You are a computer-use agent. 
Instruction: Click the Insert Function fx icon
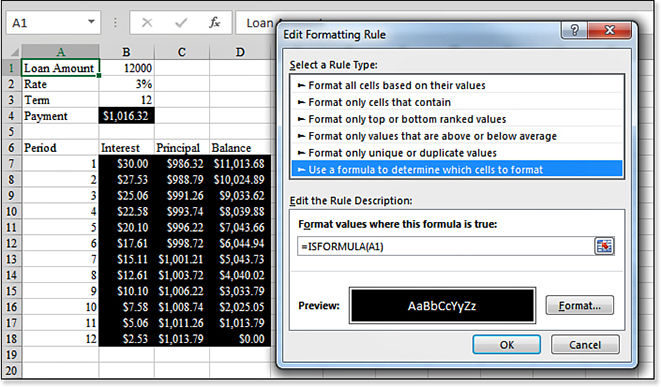coord(215,22)
